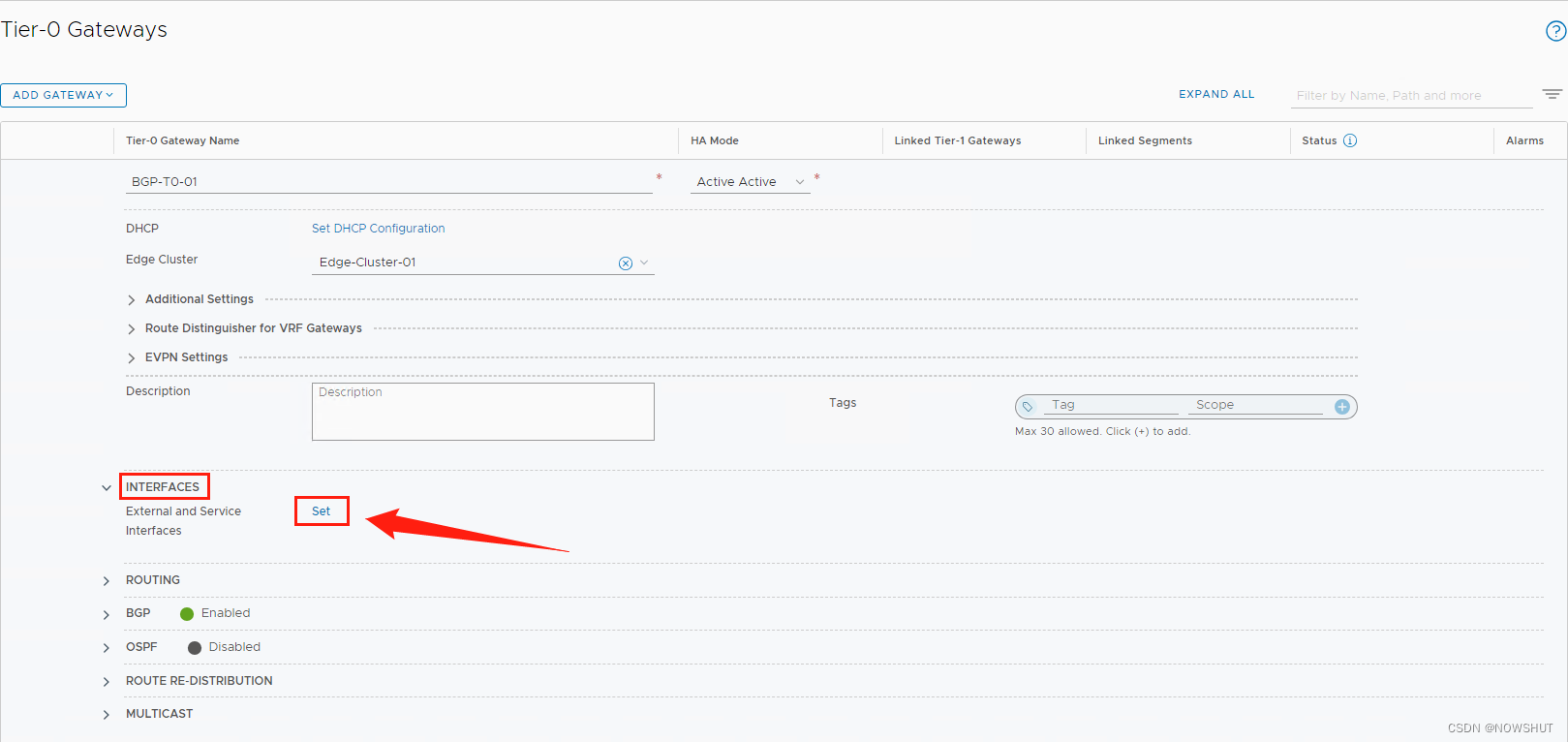The image size is (1568, 742).
Task: Click the Description text area
Action: click(483, 412)
